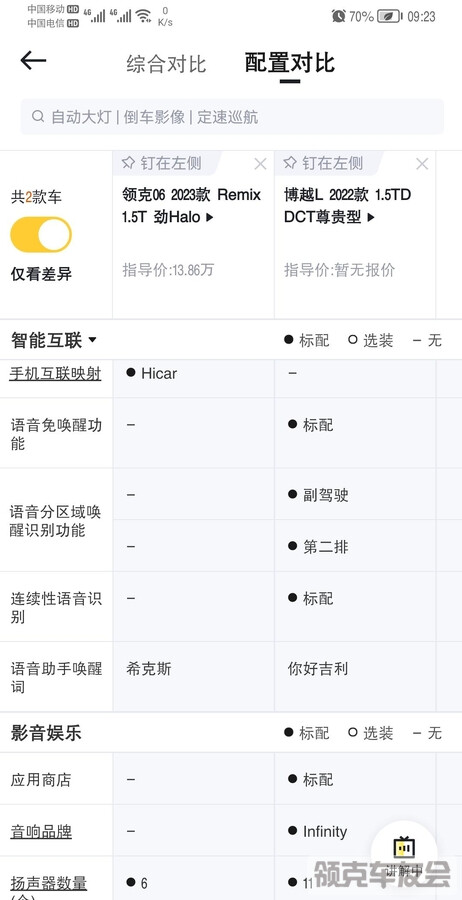Open the 手机互联映射 explanation link

click(56, 374)
